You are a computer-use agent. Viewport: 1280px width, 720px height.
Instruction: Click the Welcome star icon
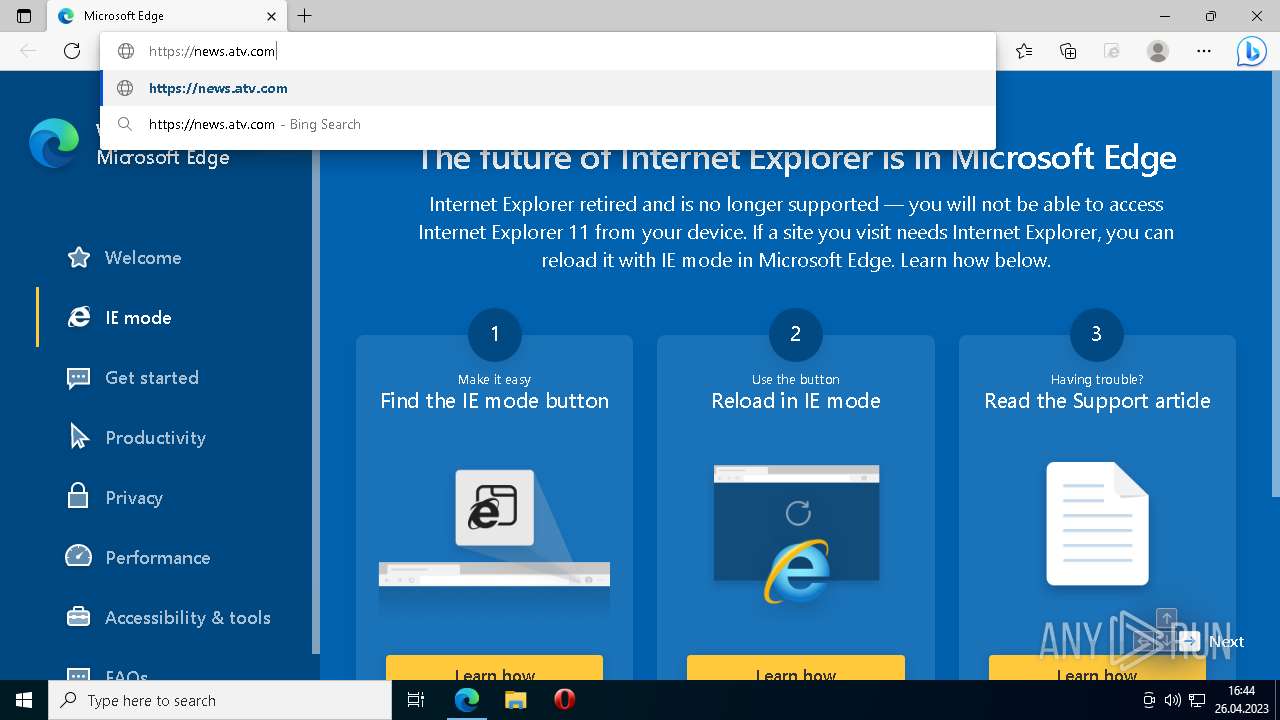point(79,257)
